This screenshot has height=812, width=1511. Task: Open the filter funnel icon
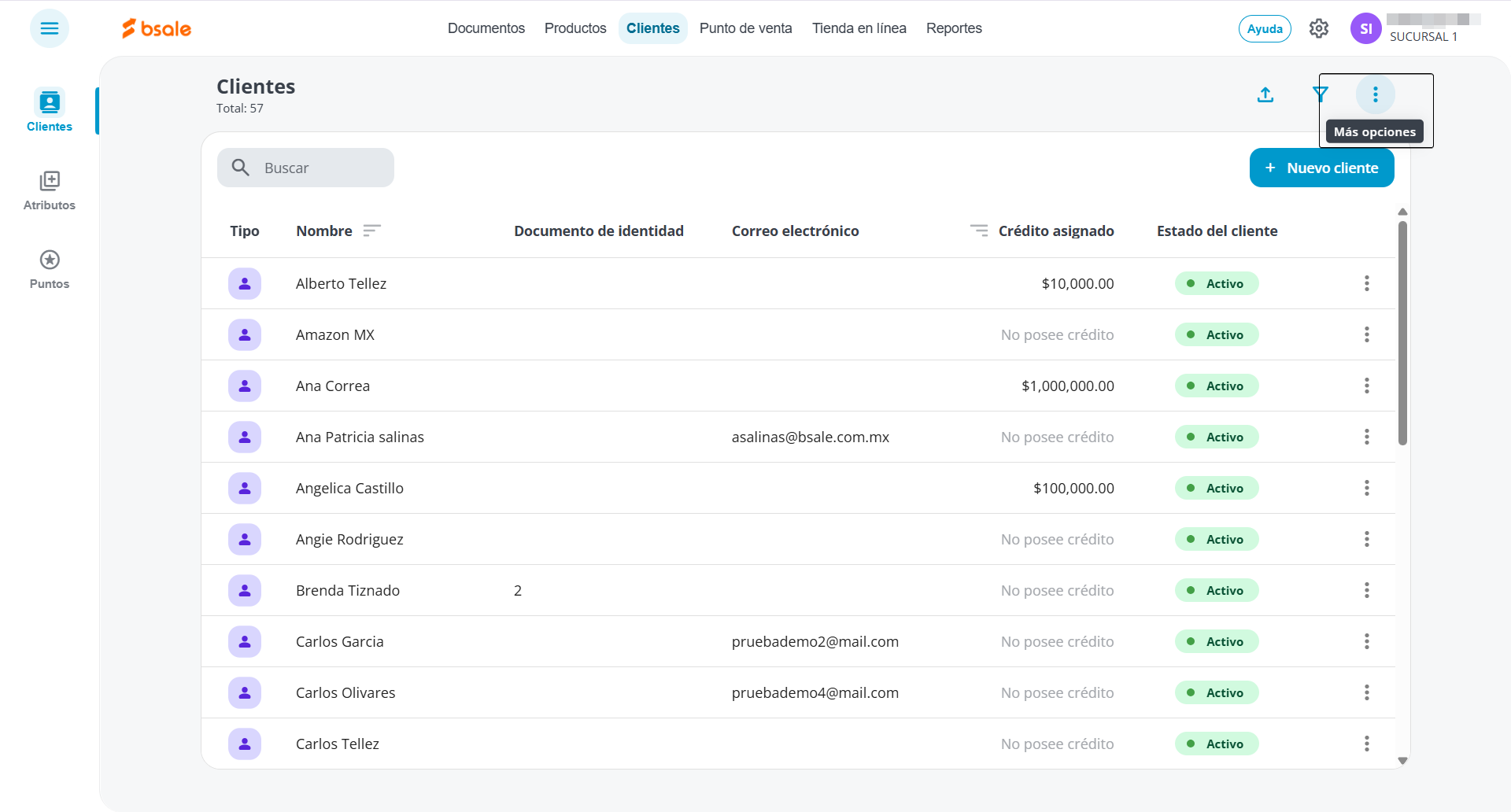[x=1321, y=94]
